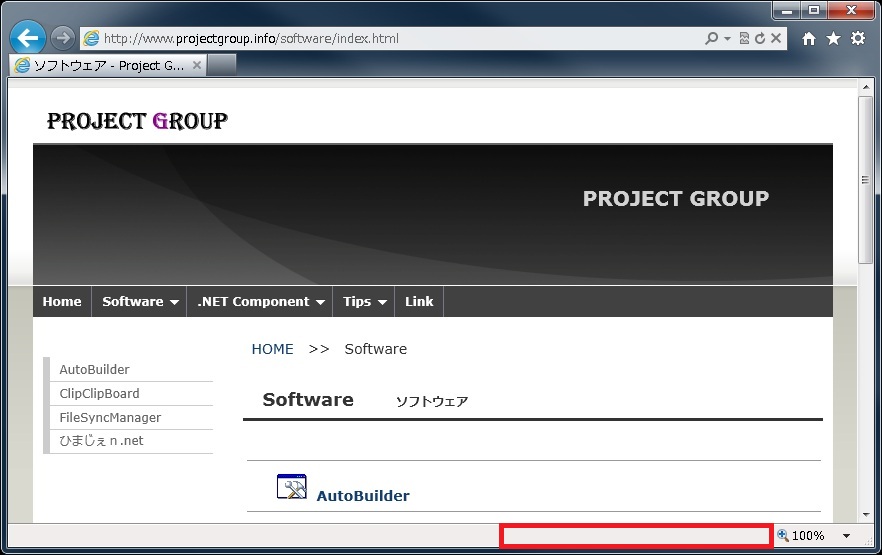Viewport: 882px width, 555px height.
Task: Open the ClipClipBoard sidebar link
Action: [99, 394]
